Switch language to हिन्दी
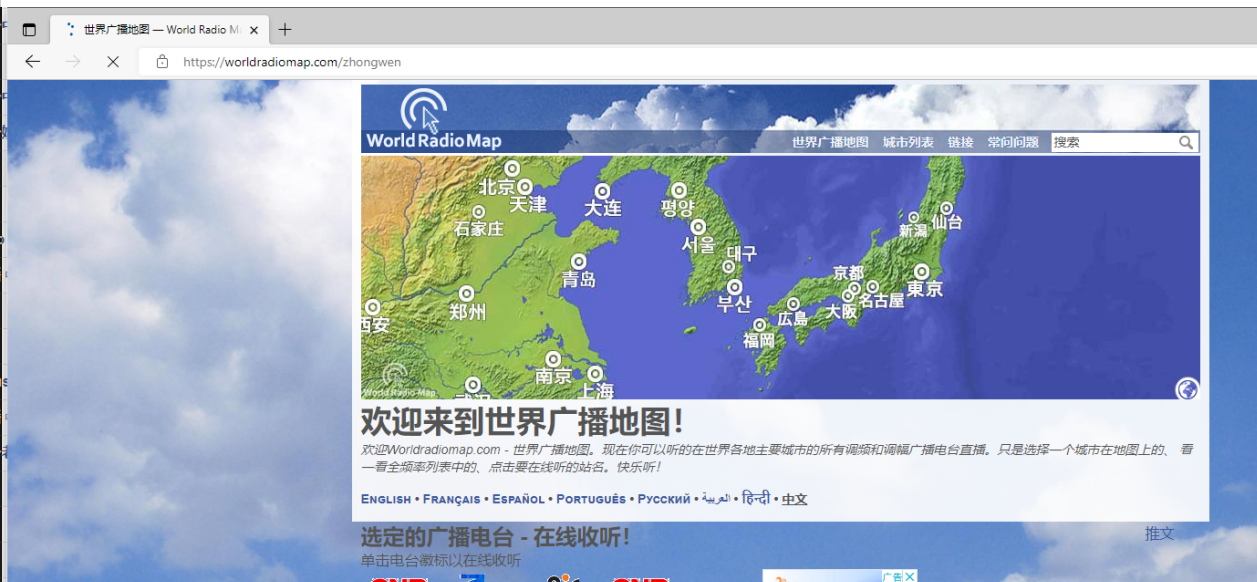 coord(756,498)
